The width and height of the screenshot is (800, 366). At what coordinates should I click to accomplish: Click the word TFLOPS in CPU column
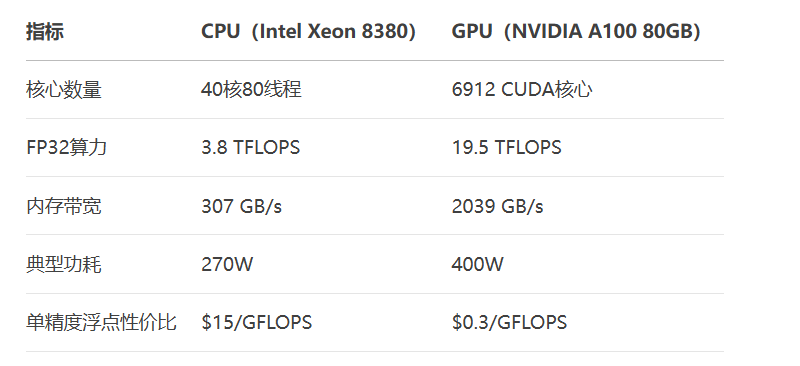pyautogui.click(x=266, y=148)
